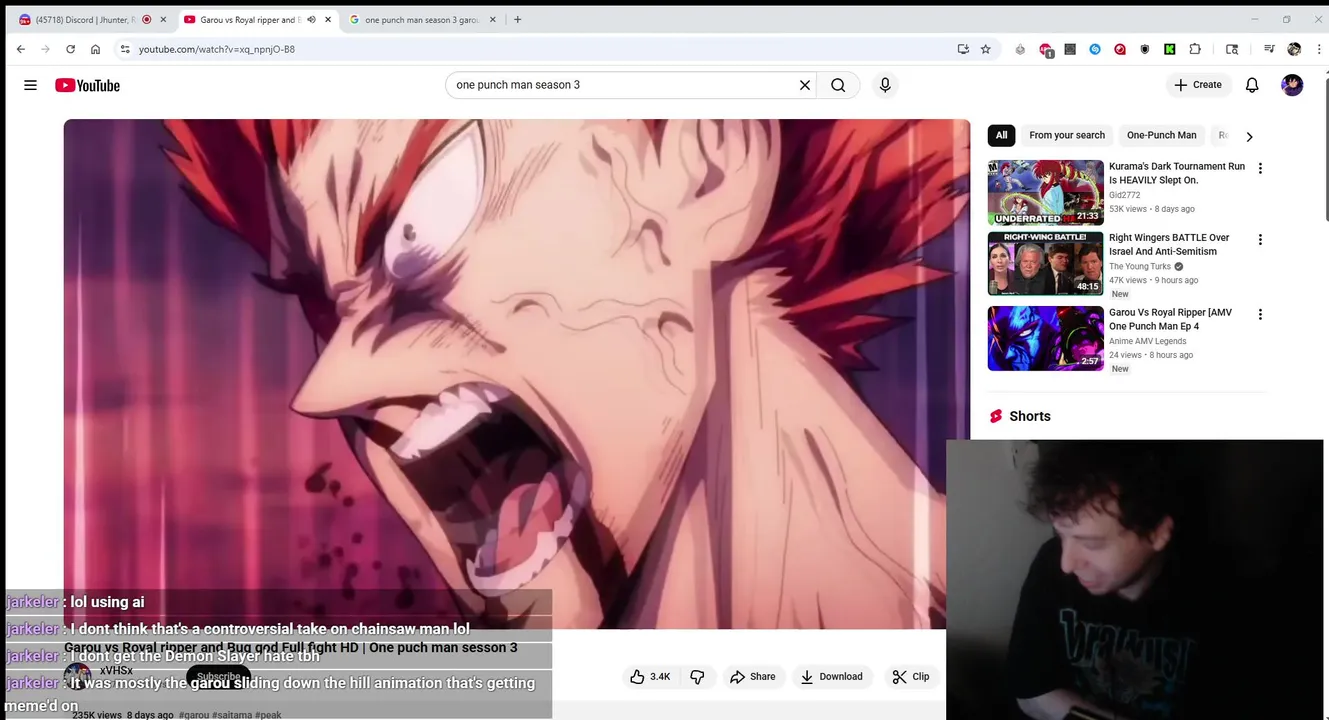View site information icon in address bar

click(124, 49)
